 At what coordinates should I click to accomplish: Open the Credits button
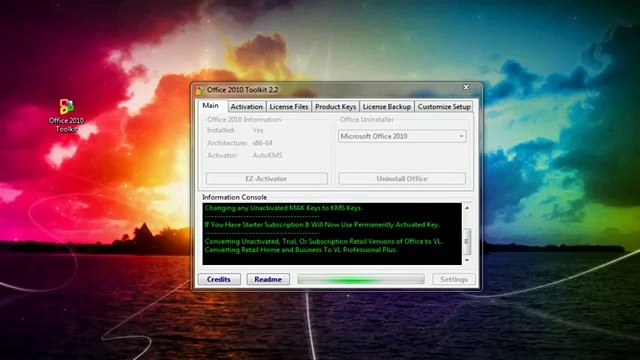pyautogui.click(x=219, y=279)
